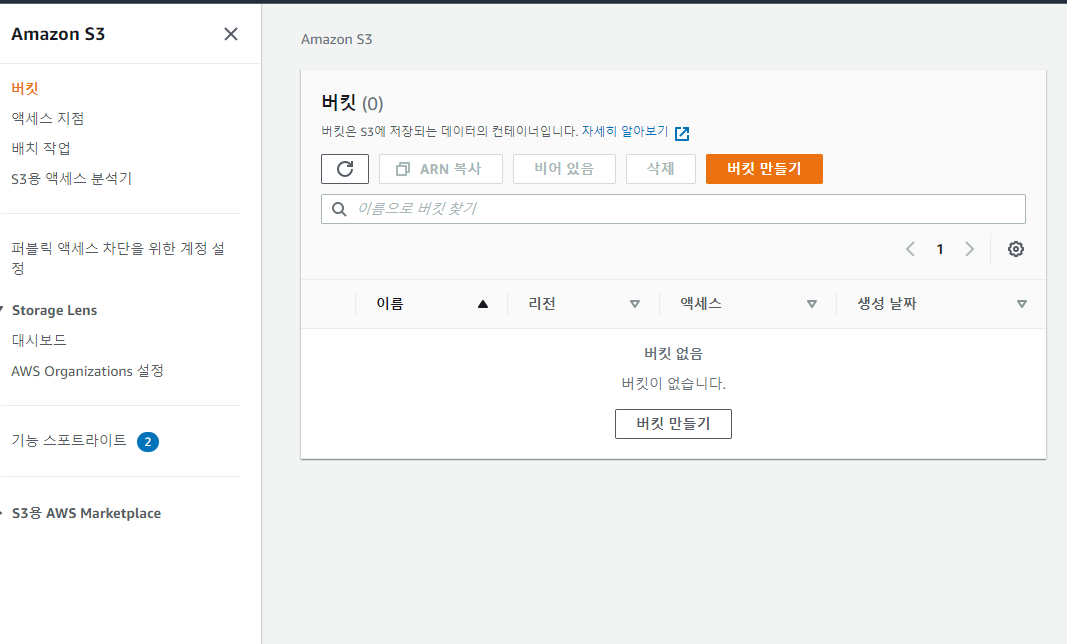Screen dimensions: 1067x644
Task: Click the 이름 column header text
Action: [390, 304]
